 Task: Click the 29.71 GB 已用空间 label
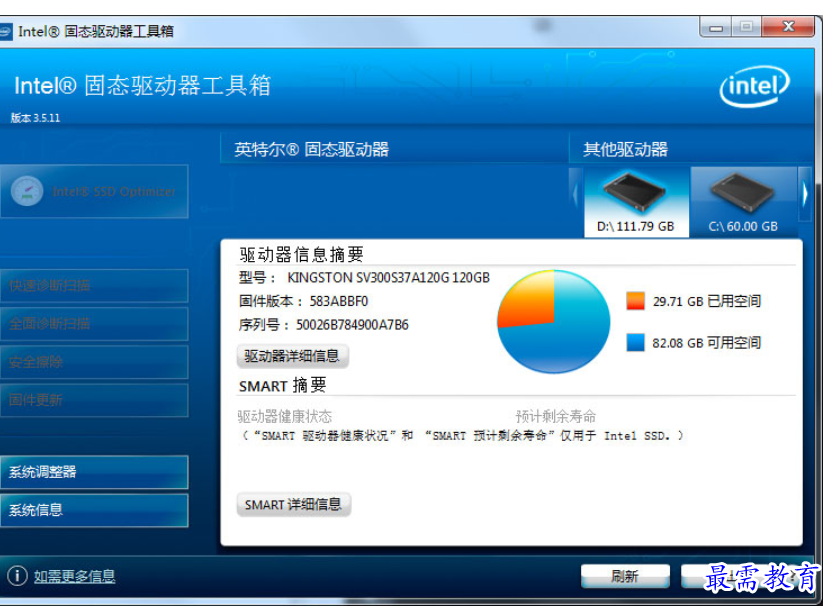[x=707, y=302]
